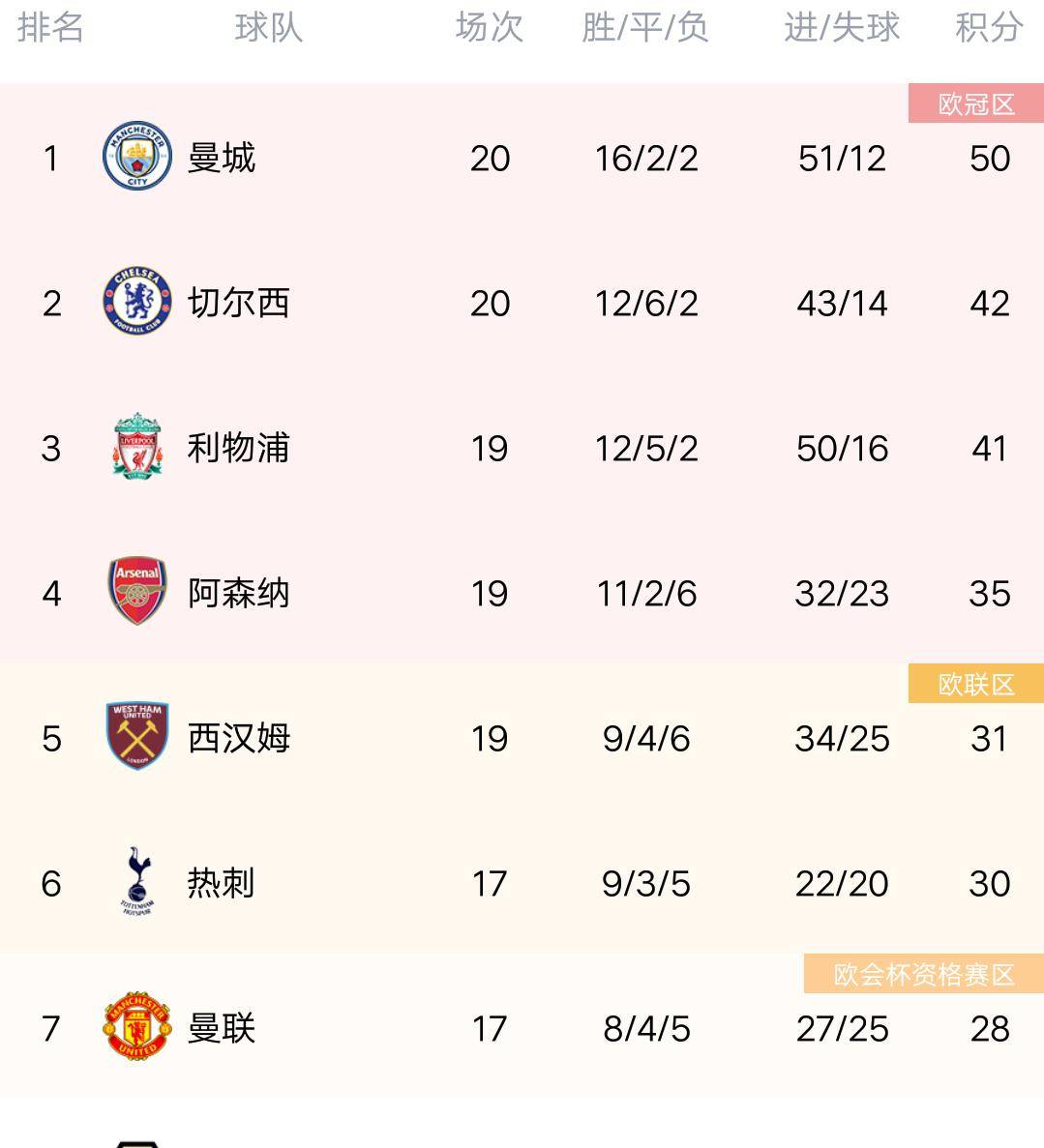Image resolution: width=1044 pixels, height=1148 pixels.
Task: Click the 进/失球 column header
Action: pyautogui.click(x=842, y=27)
